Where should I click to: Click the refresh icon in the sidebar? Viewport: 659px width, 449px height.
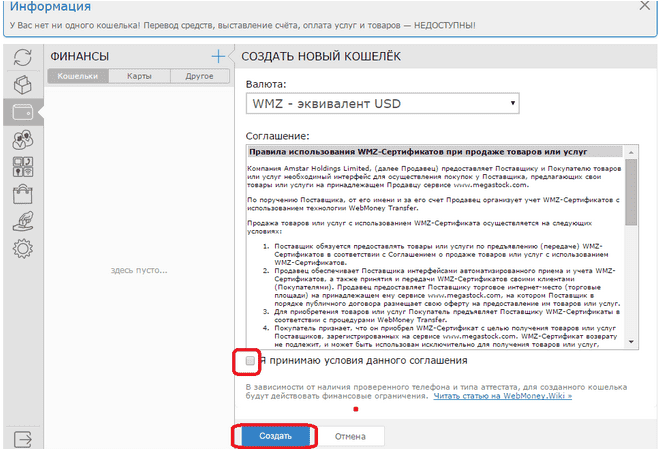[21, 58]
